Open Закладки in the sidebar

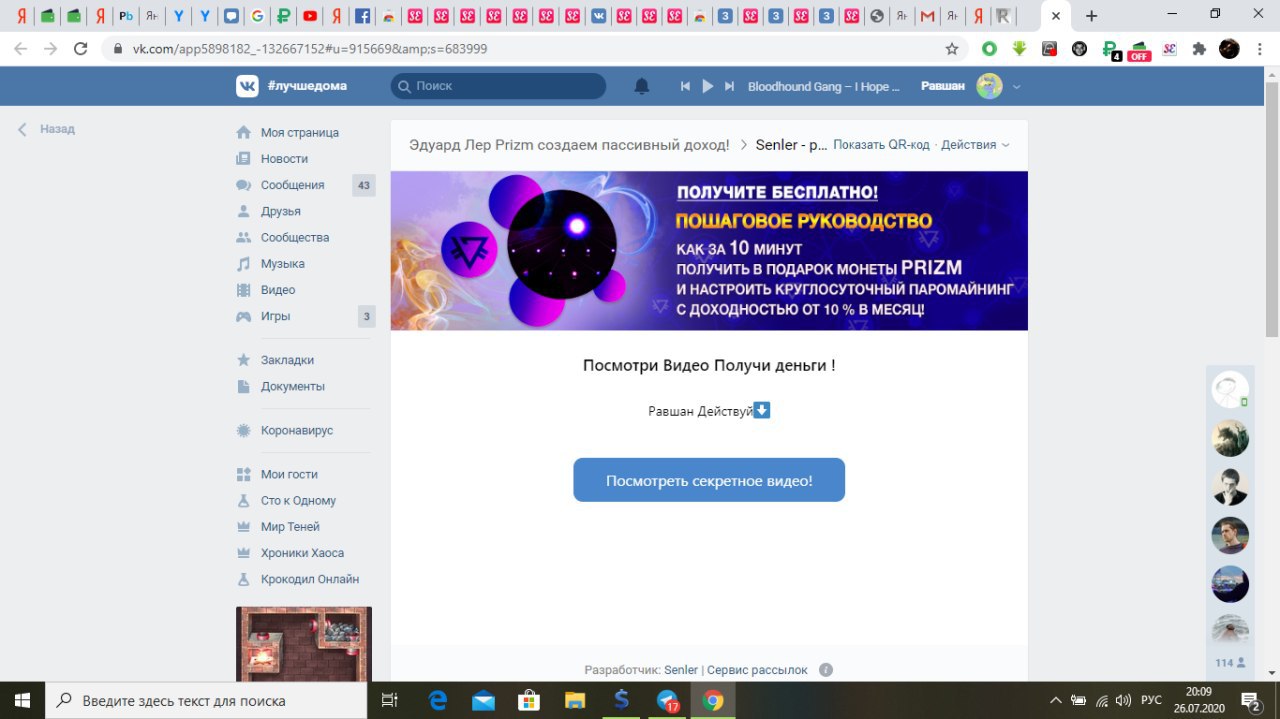(x=287, y=360)
